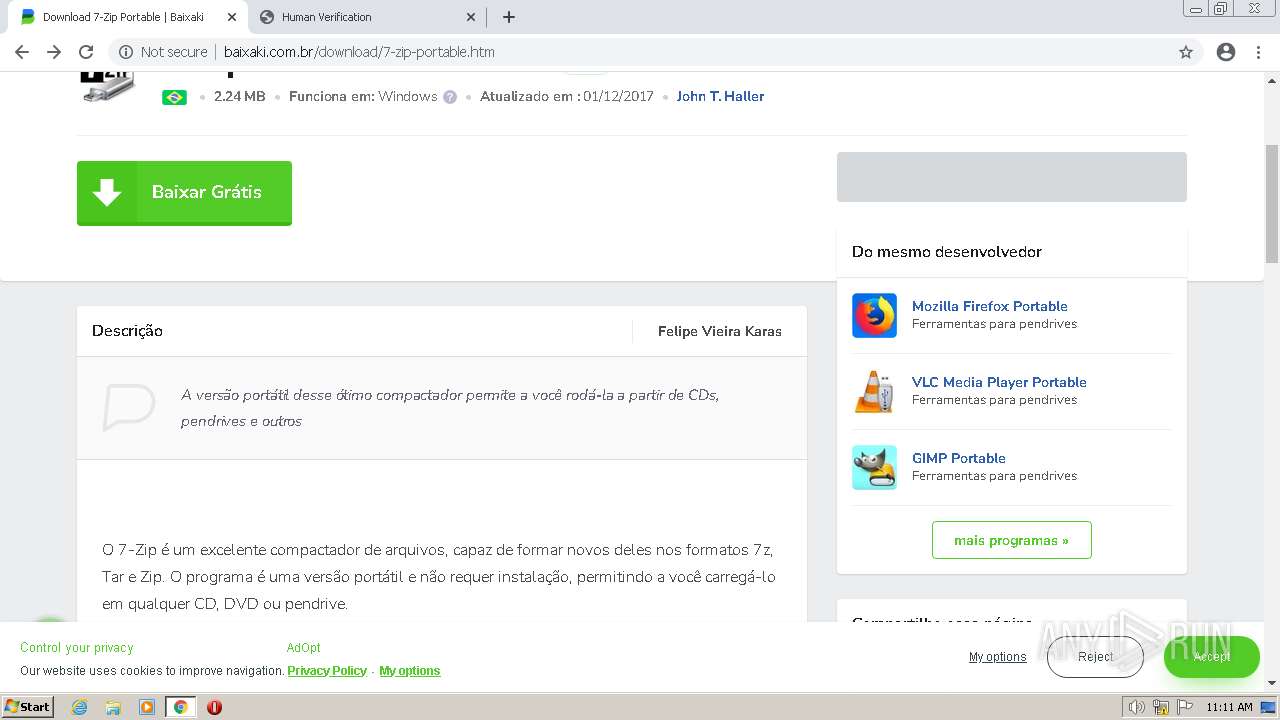Click the Atualizado em 01/12/2017 date text

(x=566, y=97)
